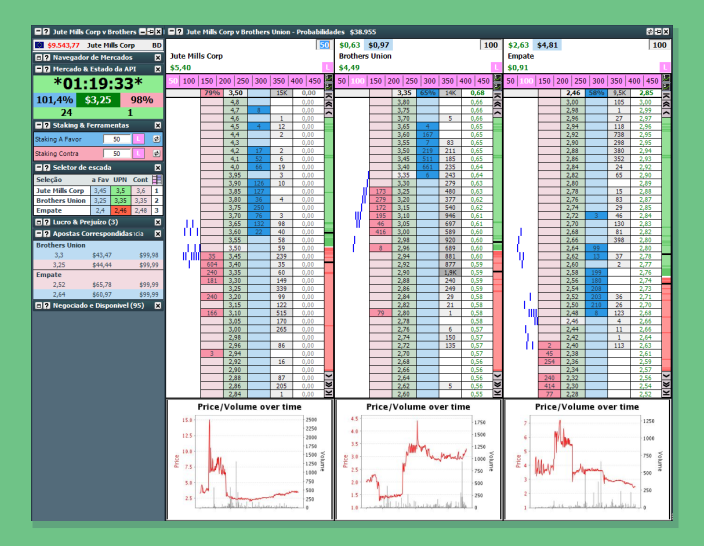Click the EU flag icon beside balance
Image resolution: width=704 pixels, height=546 pixels.
tap(40, 45)
